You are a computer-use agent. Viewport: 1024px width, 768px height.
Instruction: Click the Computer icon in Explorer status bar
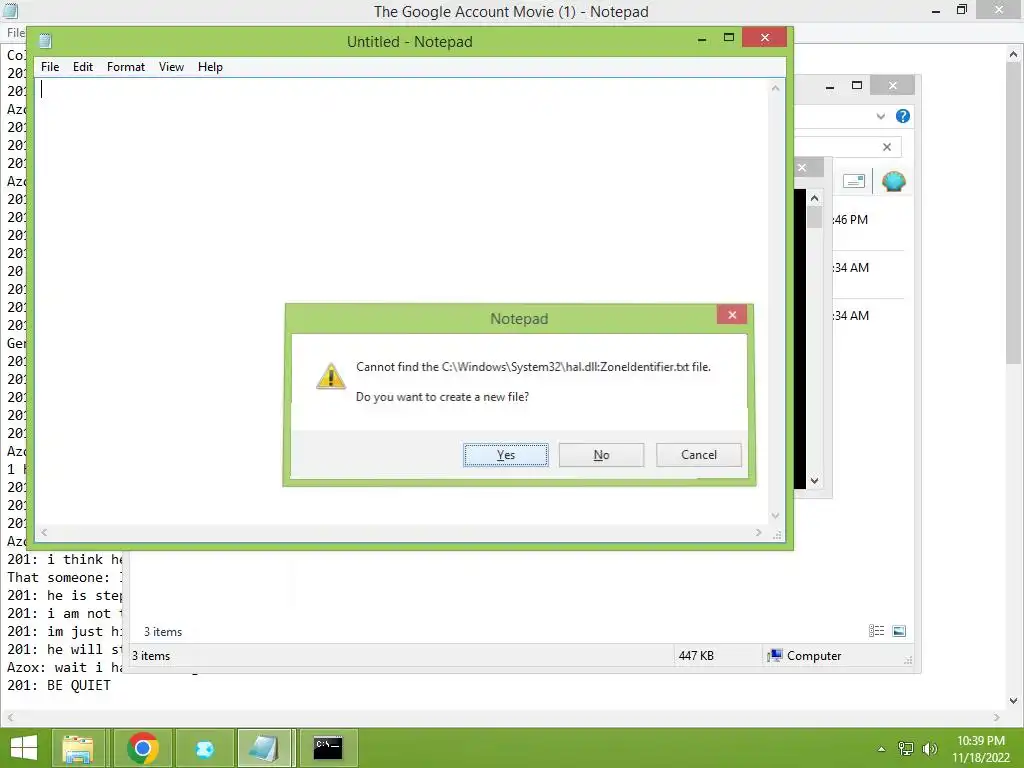pyautogui.click(x=775, y=656)
